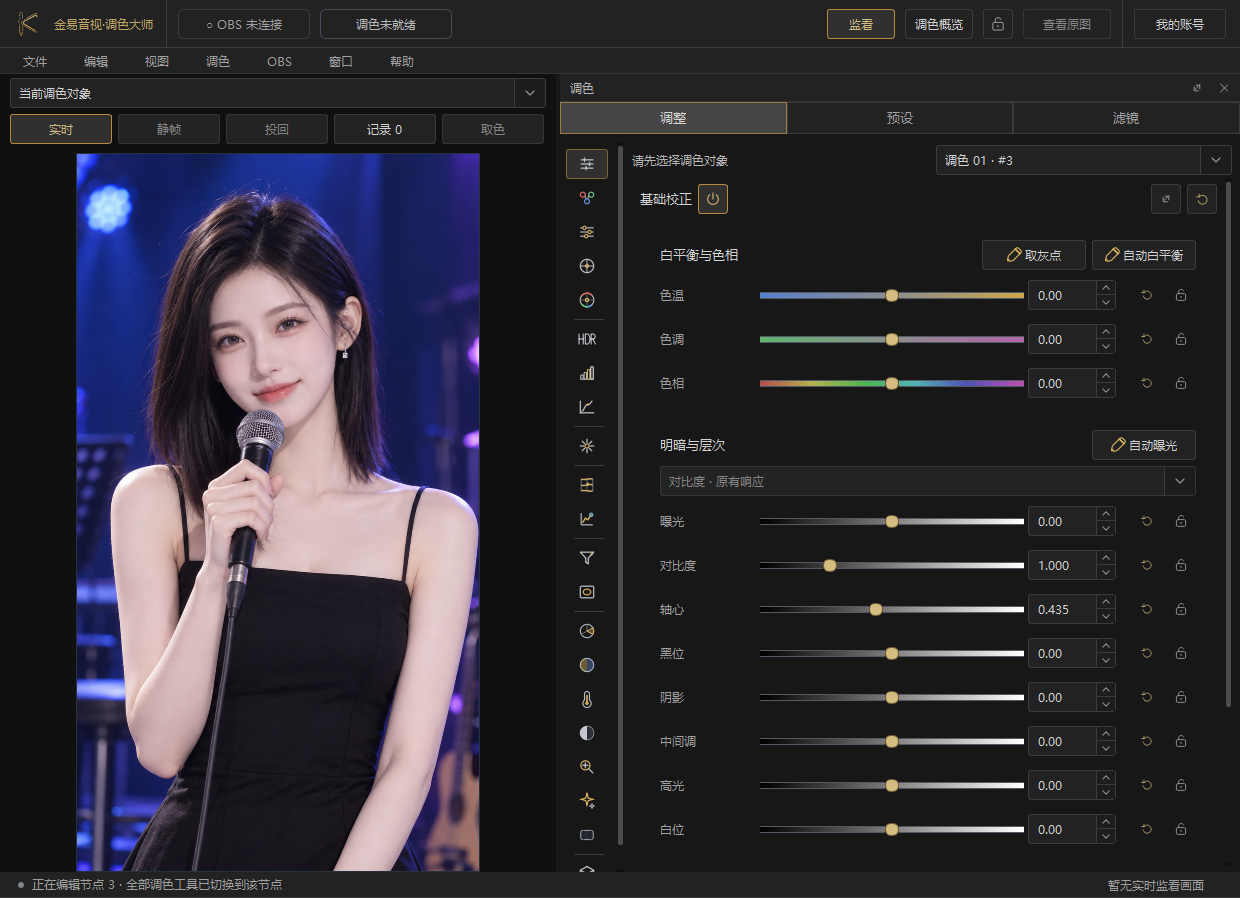
Task: Click the 自动曝光 button
Action: tap(1144, 445)
